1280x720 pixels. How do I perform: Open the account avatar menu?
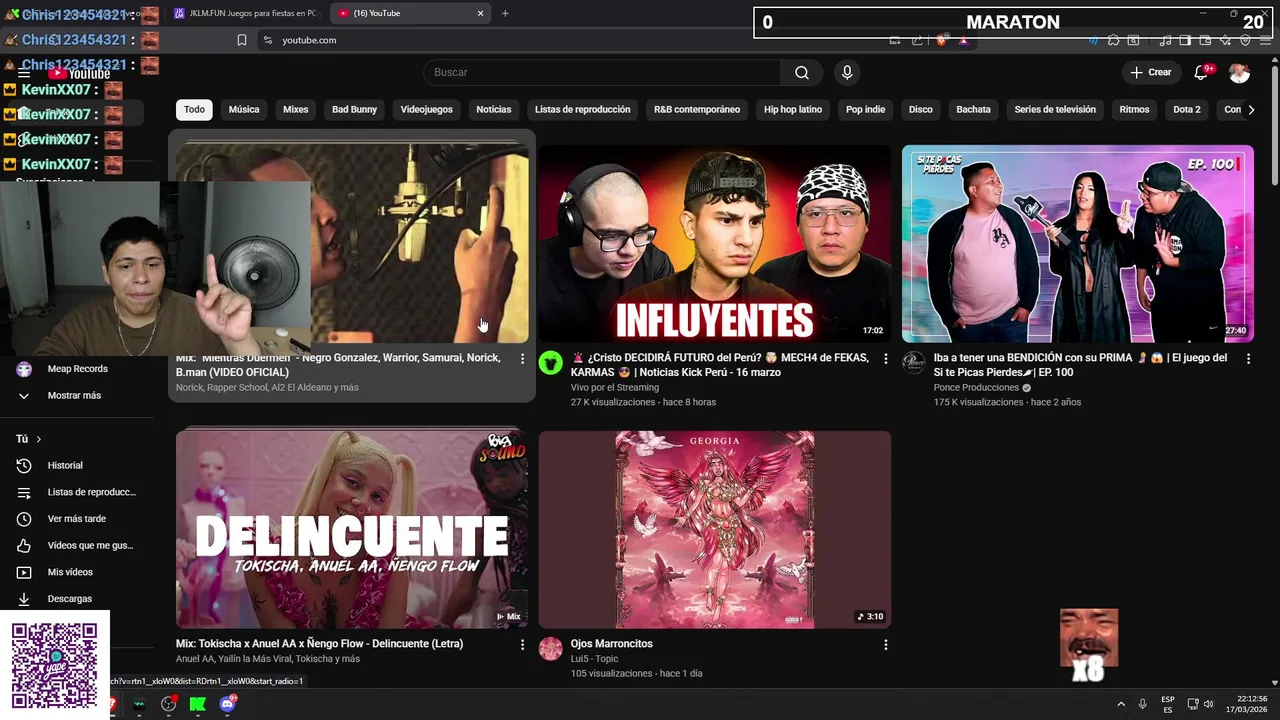(1239, 72)
